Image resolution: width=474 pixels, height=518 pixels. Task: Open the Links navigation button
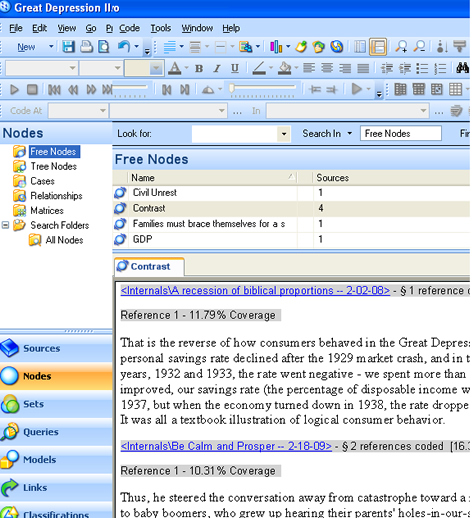pos(56,488)
